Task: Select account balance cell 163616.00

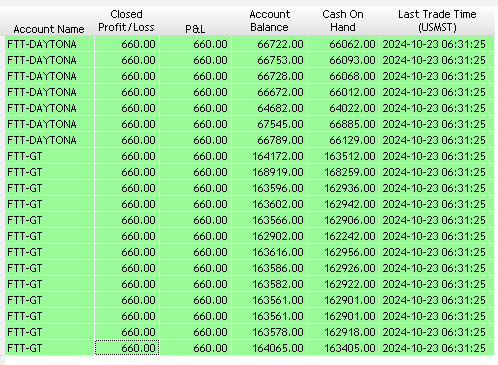Action: coord(269,252)
